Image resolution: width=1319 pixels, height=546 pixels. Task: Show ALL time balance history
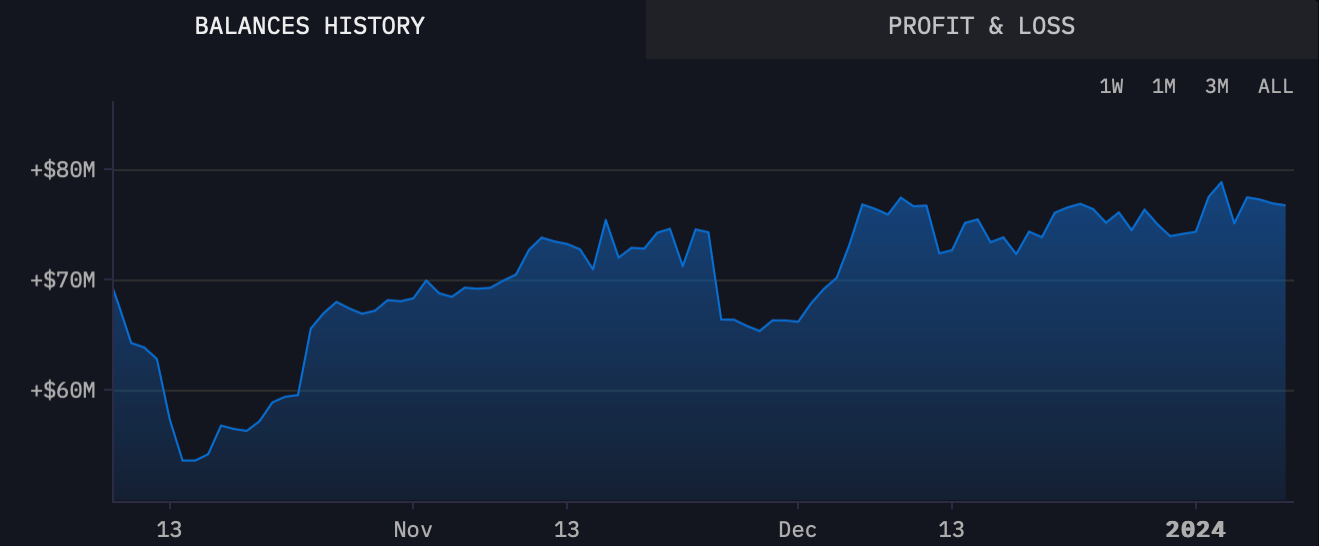pos(1275,86)
